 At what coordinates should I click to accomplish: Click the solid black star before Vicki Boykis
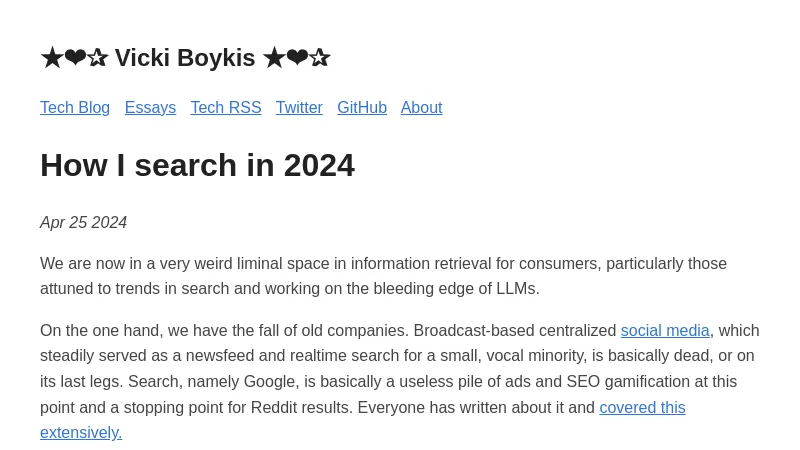tap(51, 58)
